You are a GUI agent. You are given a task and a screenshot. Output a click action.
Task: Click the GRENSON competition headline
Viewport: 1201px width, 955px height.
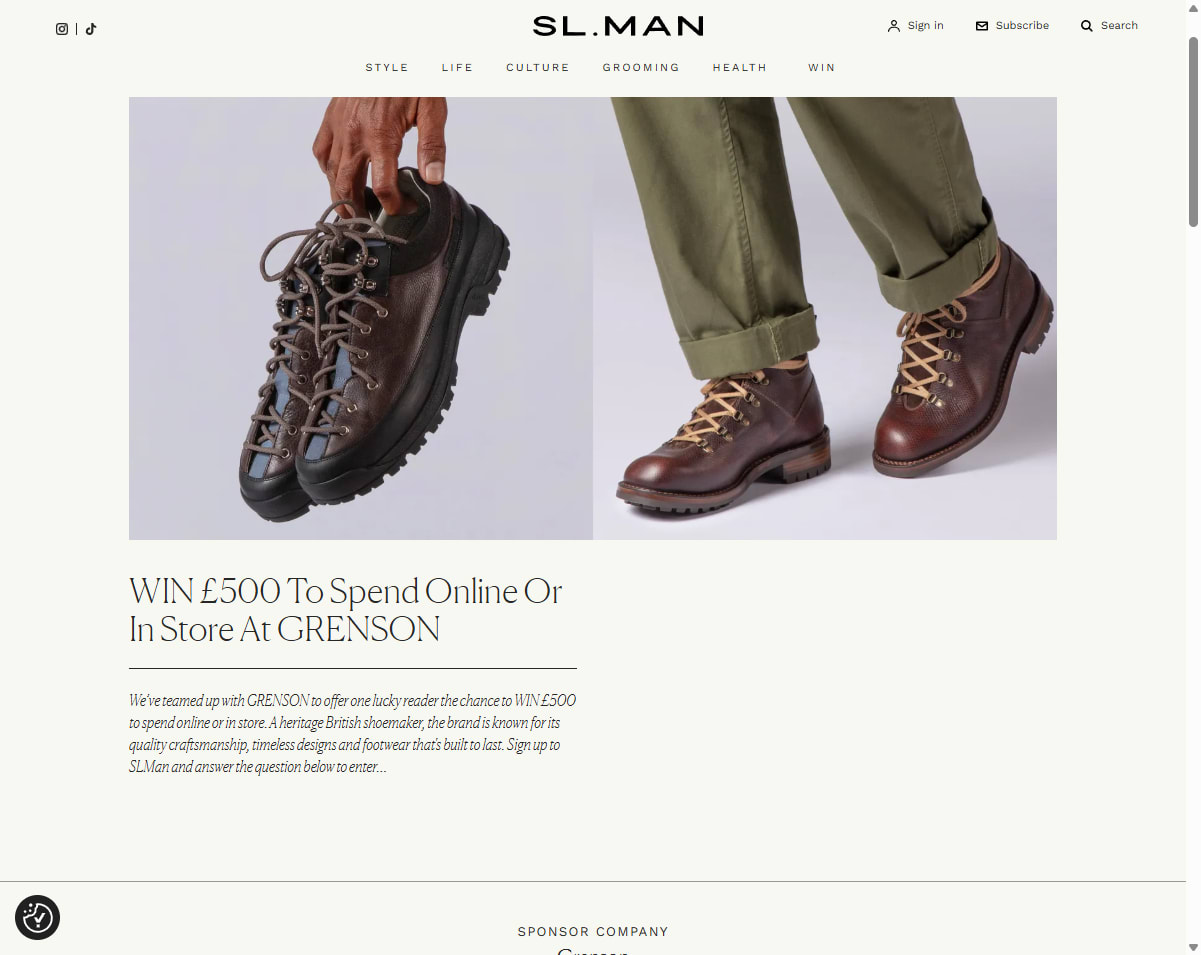pos(346,610)
